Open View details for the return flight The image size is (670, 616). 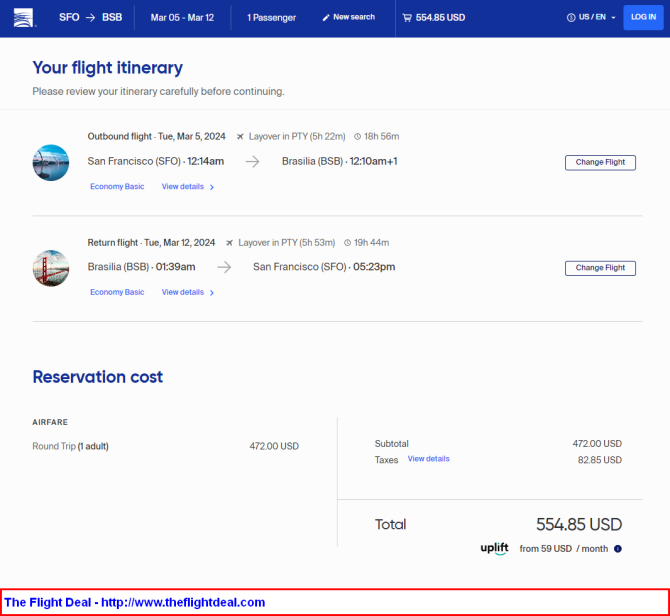183,292
